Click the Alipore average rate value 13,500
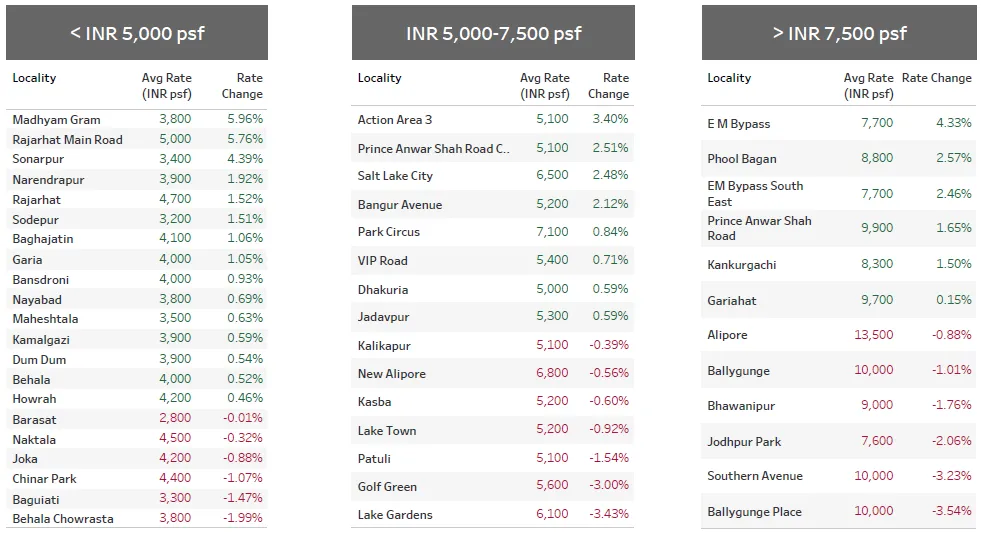Screen dimensions: 985x533 point(873,335)
